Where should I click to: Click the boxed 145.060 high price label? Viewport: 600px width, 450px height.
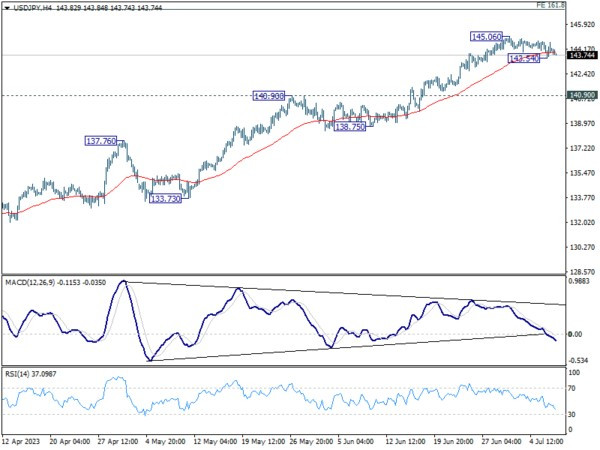tap(486, 37)
